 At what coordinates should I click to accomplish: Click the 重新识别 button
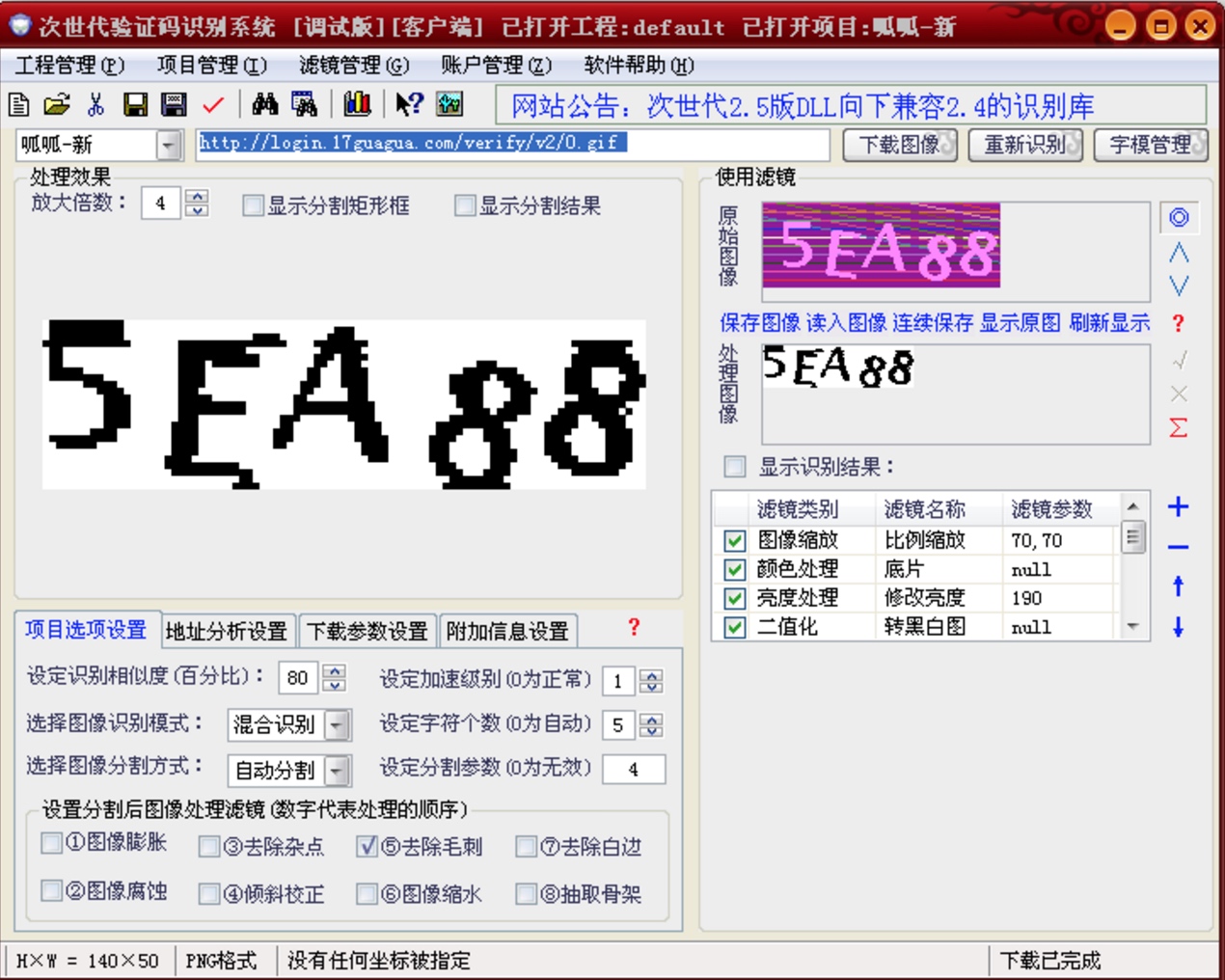pyautogui.click(x=1025, y=145)
